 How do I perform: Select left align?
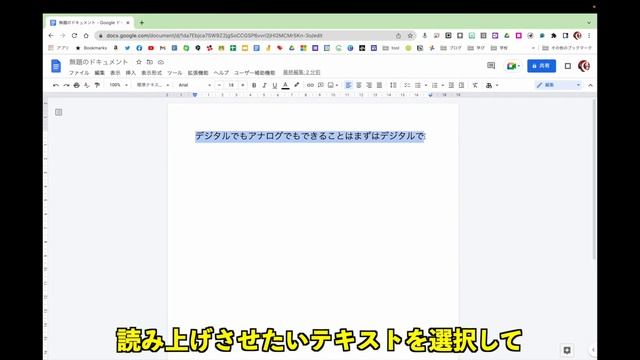(x=348, y=85)
